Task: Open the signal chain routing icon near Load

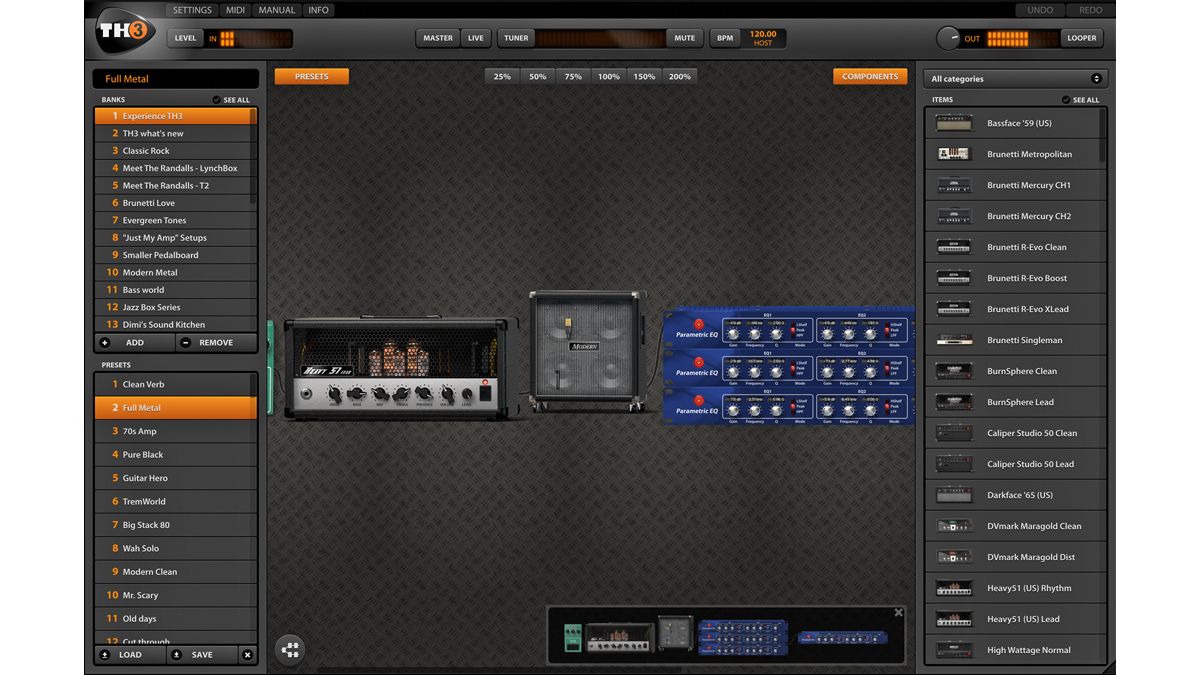Action: pyautogui.click(x=290, y=649)
